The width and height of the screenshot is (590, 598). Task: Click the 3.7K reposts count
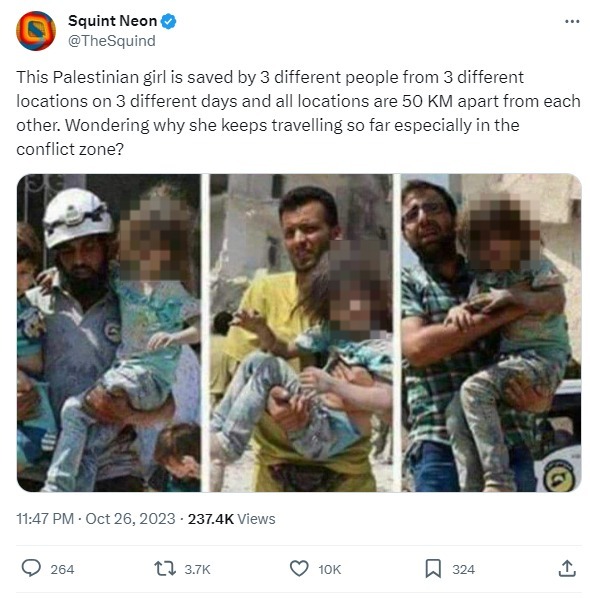pyautogui.click(x=197, y=569)
